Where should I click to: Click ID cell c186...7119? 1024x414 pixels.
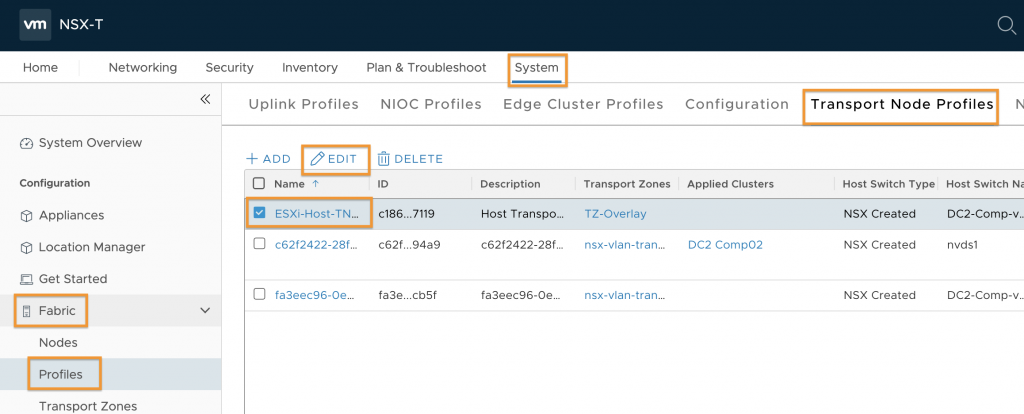[406, 214]
